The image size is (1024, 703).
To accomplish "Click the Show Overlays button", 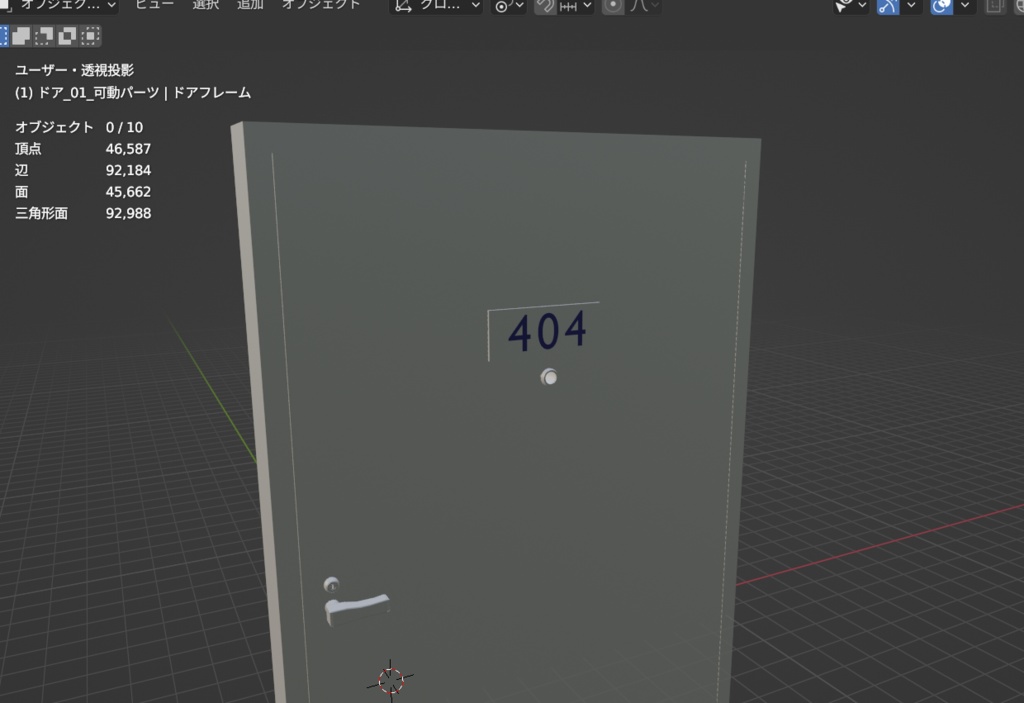I will [x=940, y=6].
